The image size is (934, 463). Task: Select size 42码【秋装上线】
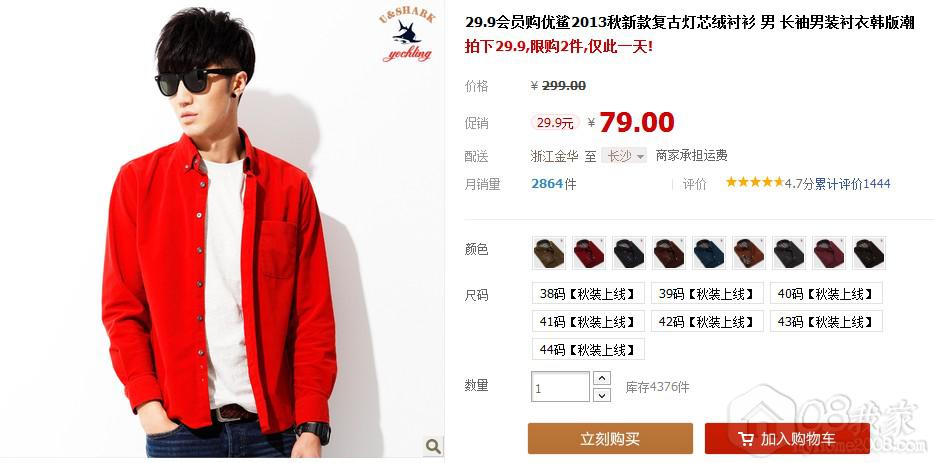[x=707, y=321]
